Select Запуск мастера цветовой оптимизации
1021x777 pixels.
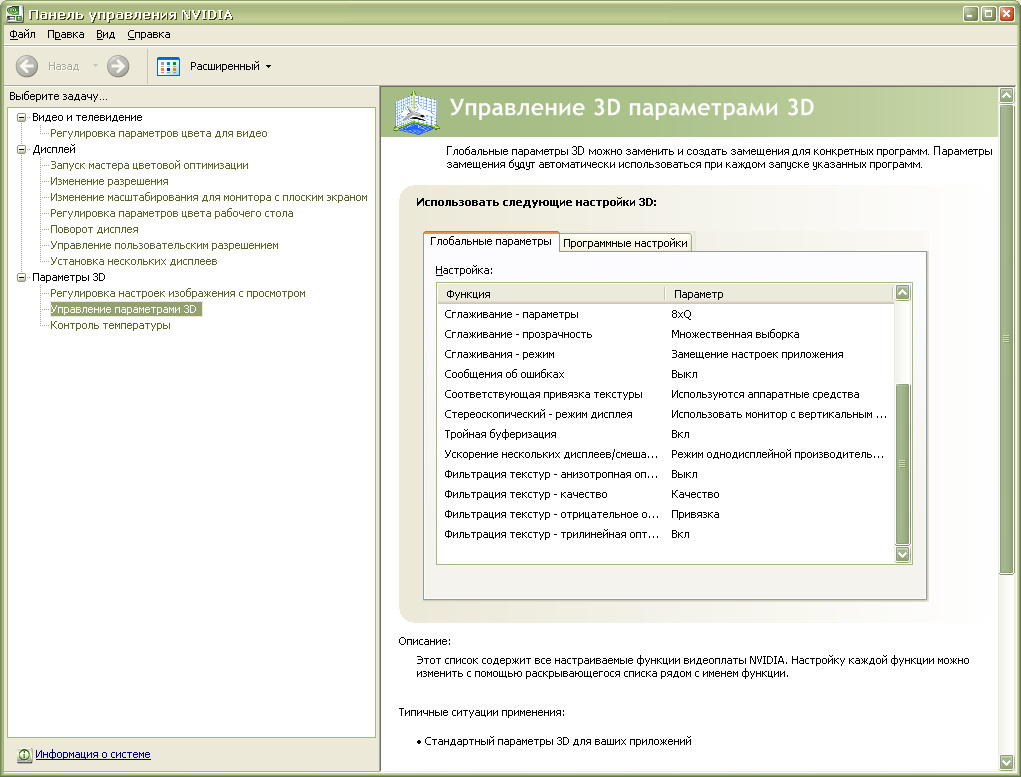tap(149, 165)
